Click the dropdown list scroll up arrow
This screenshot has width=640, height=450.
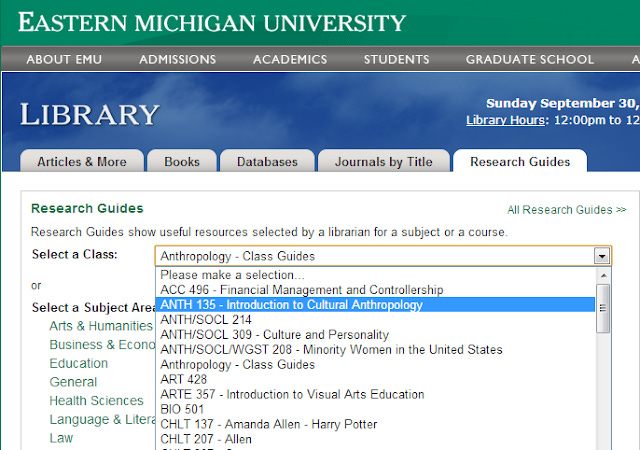[x=603, y=276]
